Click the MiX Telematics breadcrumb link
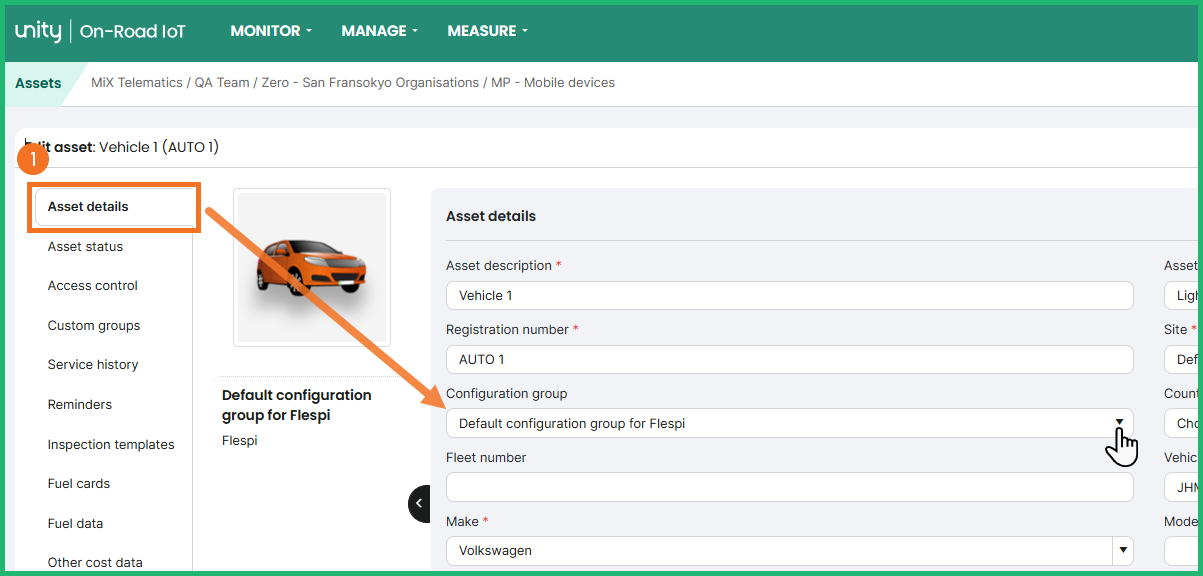This screenshot has height=576, width=1203. tap(136, 83)
